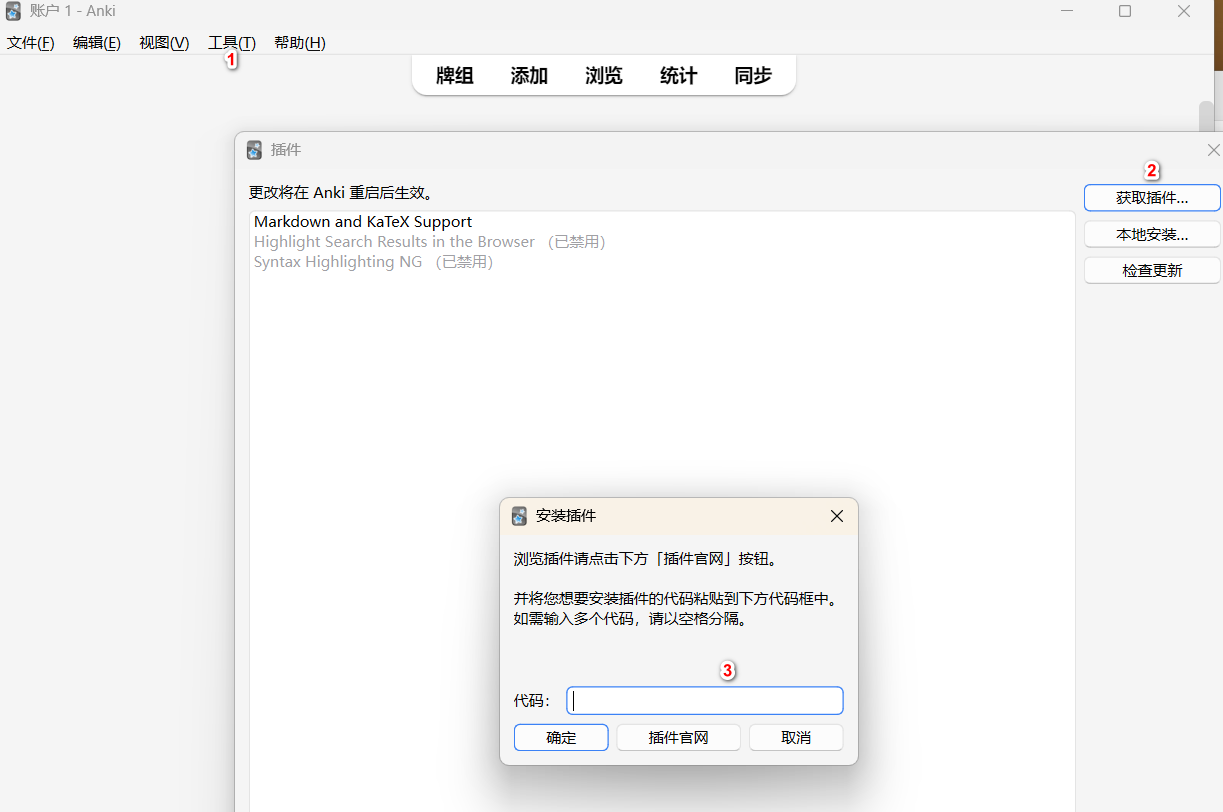1223x812 pixels.
Task: Click the 检查更新 button
Action: point(1152,271)
